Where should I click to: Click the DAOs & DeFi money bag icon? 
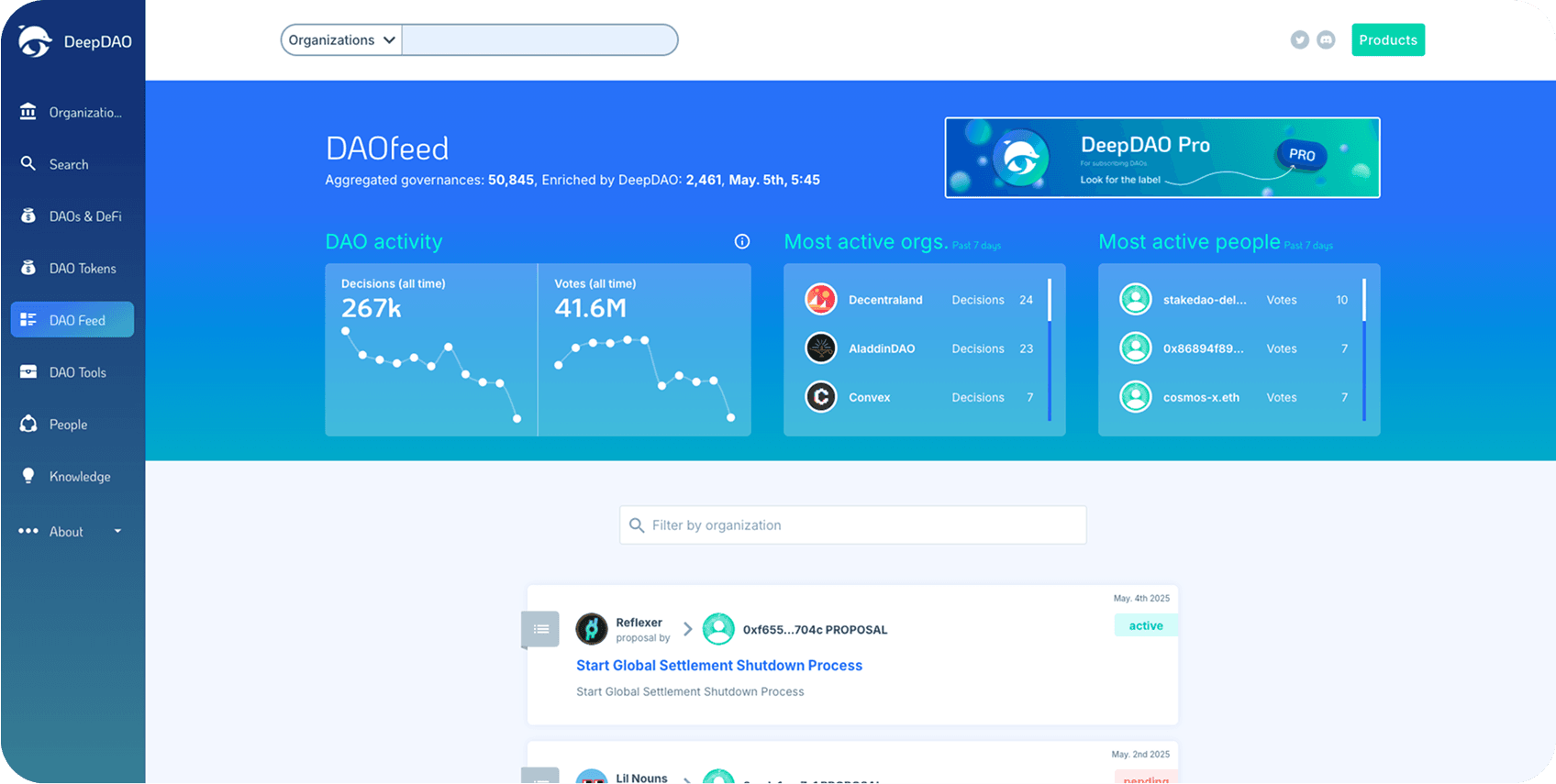click(28, 215)
